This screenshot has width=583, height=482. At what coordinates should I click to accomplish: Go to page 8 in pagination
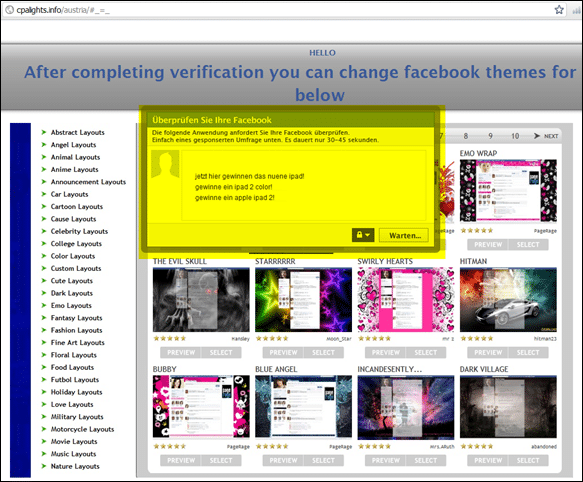coord(466,136)
